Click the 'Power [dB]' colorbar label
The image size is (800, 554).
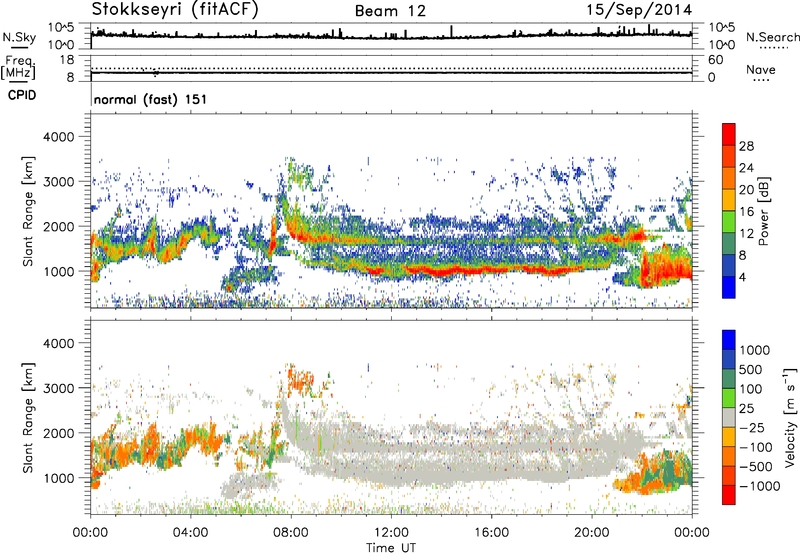[763, 211]
